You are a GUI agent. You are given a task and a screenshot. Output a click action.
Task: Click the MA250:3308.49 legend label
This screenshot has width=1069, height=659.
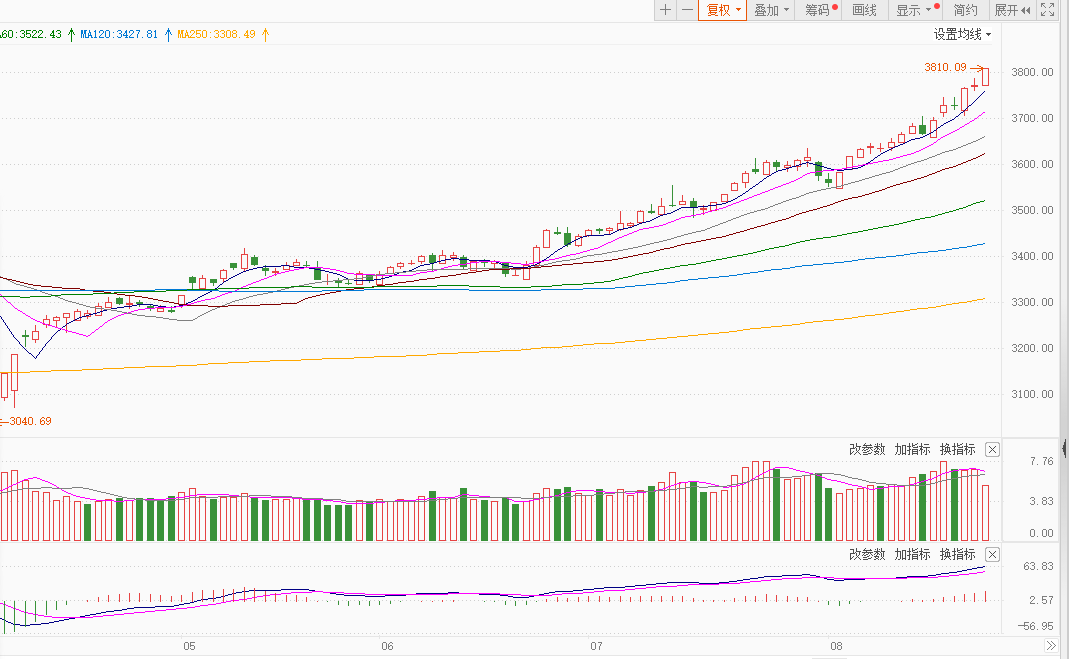pyautogui.click(x=216, y=34)
